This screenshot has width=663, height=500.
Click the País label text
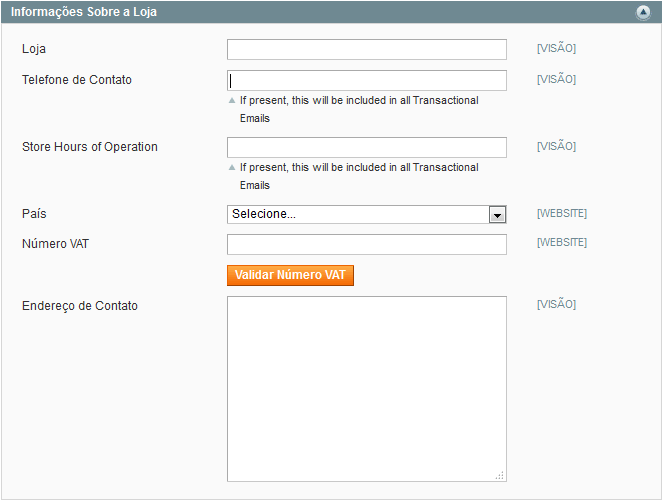[34, 213]
